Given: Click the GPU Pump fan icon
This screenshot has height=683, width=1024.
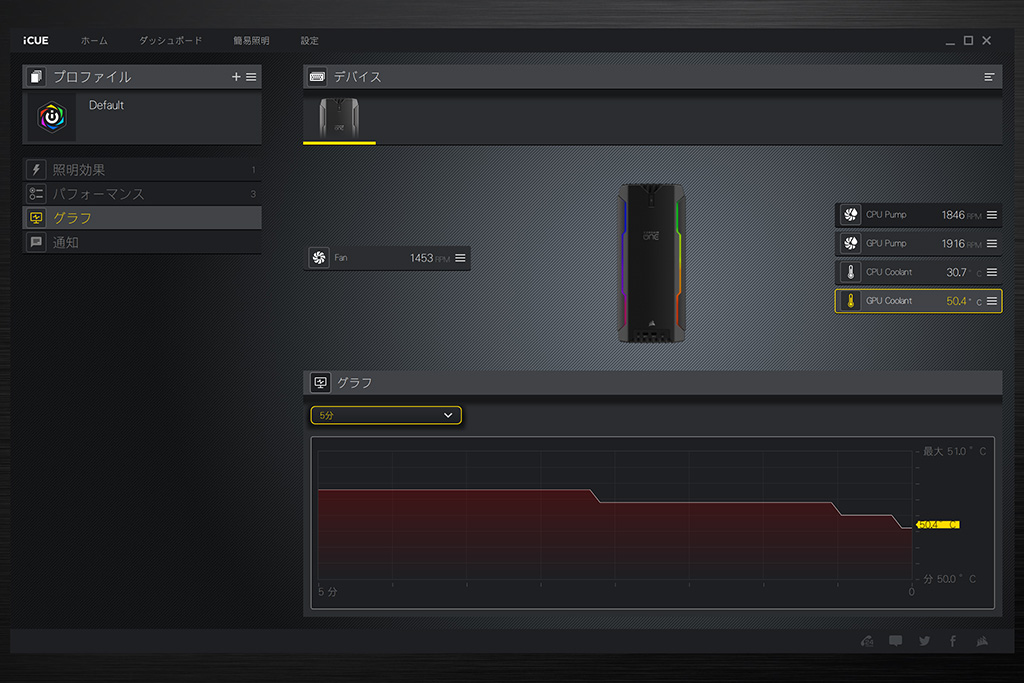Looking at the screenshot, I should [850, 244].
